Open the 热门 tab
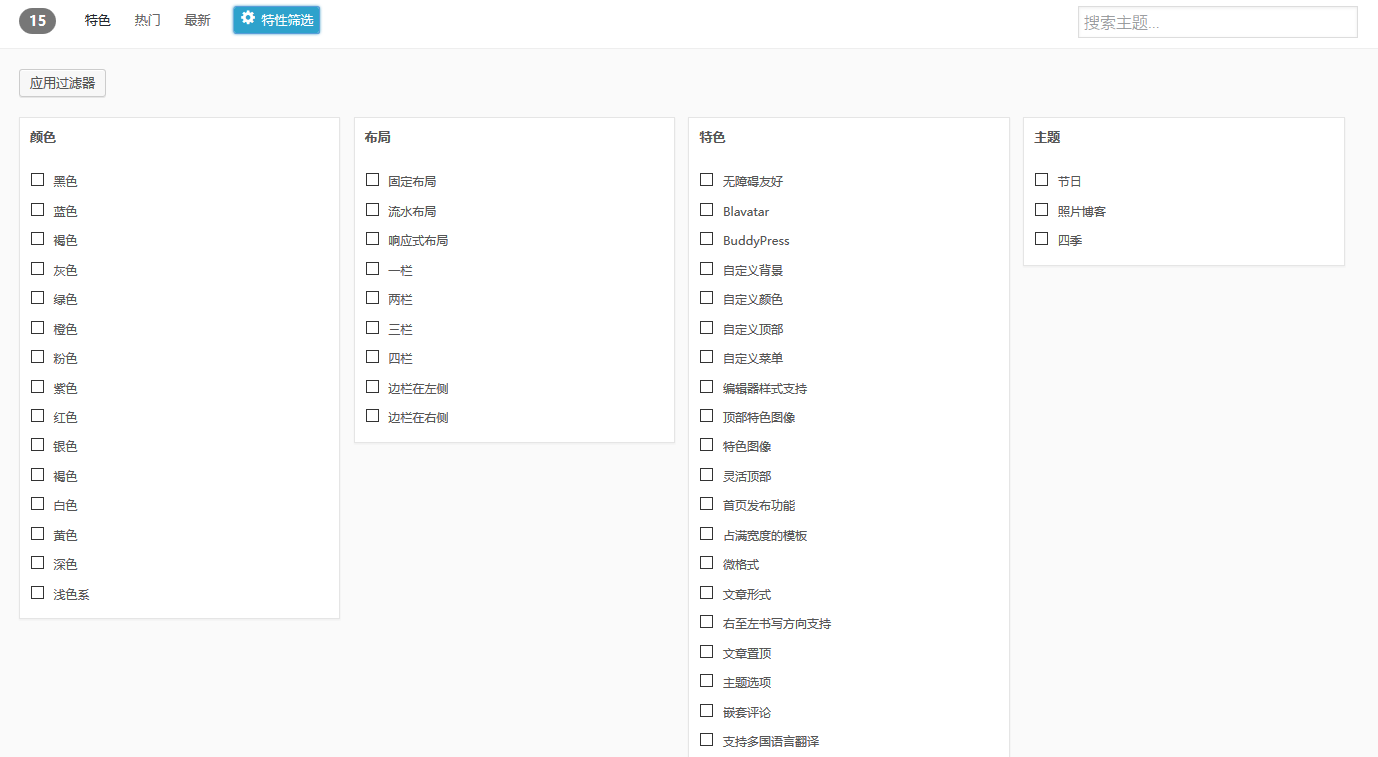 tap(148, 20)
